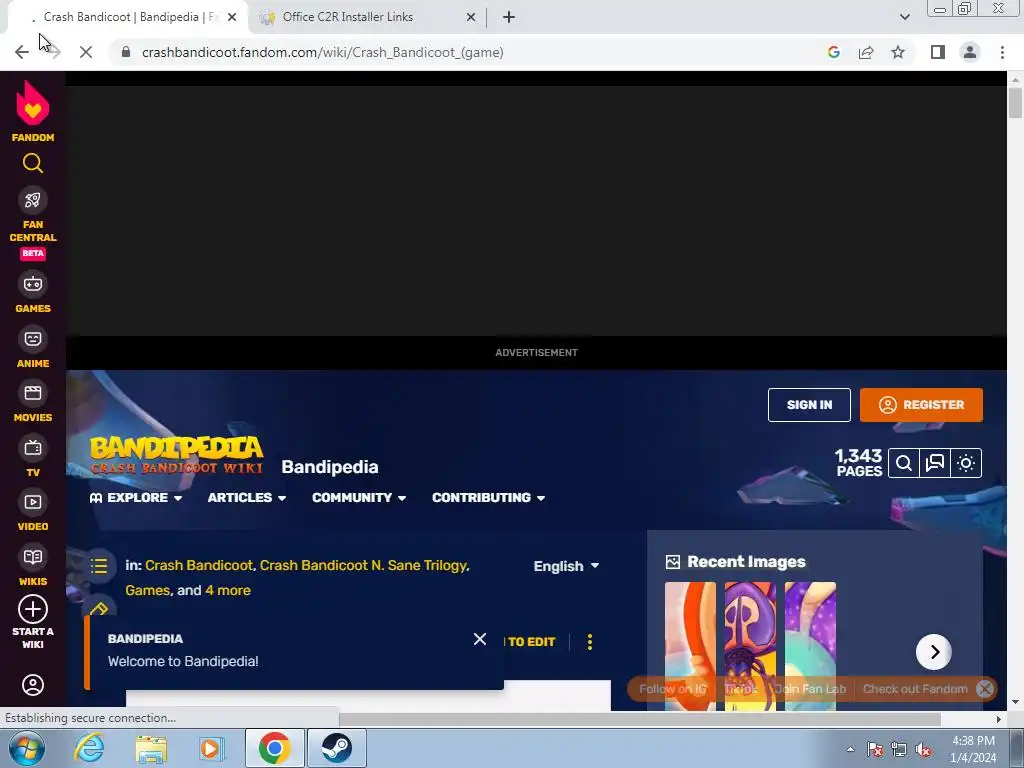Expand the Articles menu
1024x768 pixels.
point(247,498)
